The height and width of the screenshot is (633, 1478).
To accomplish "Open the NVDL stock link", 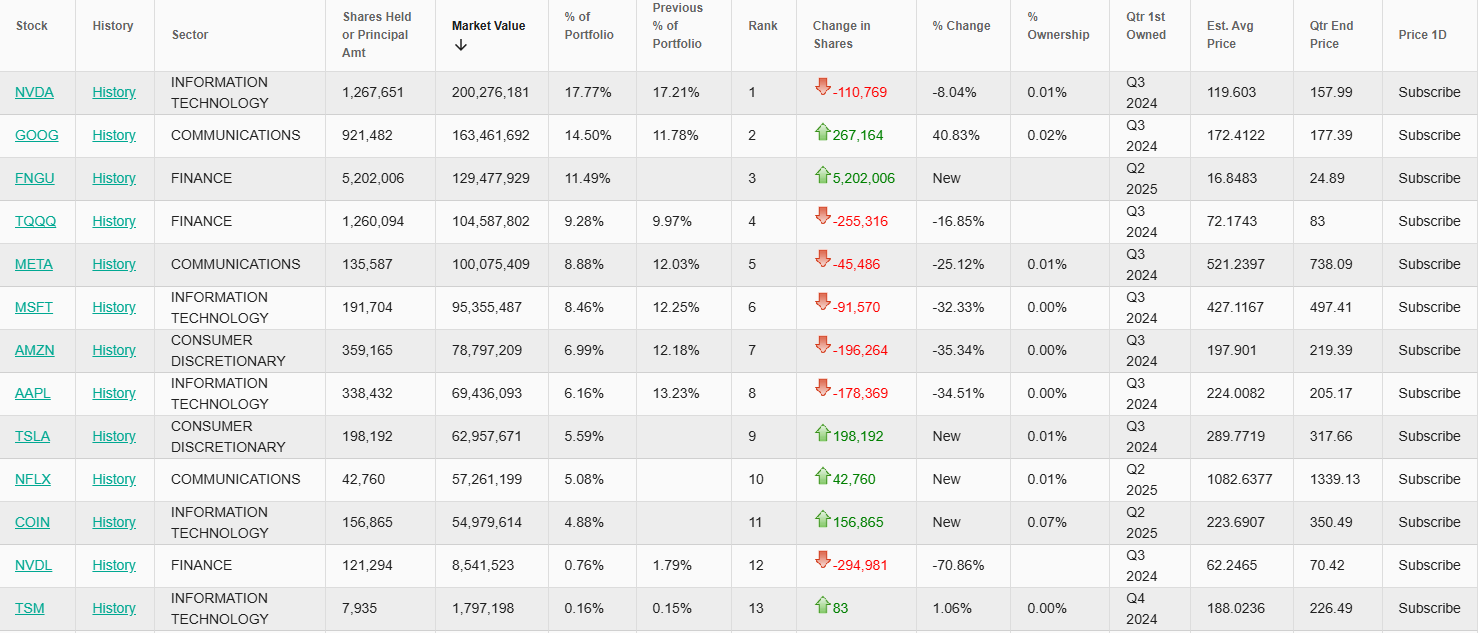I will pyautogui.click(x=33, y=565).
